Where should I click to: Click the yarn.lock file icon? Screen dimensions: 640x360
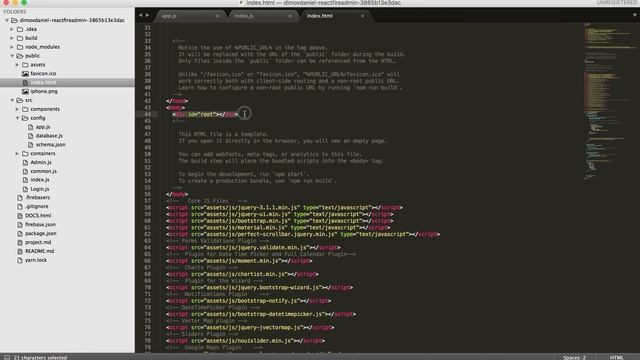pyautogui.click(x=20, y=260)
